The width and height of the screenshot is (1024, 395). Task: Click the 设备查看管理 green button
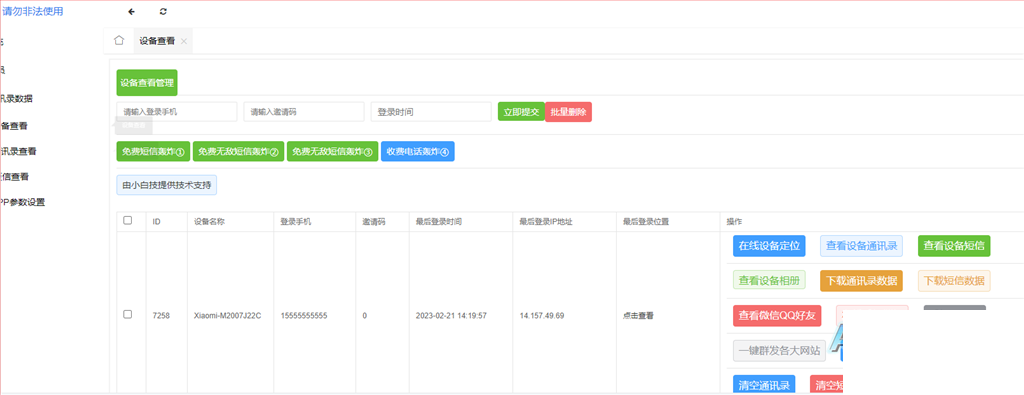click(x=147, y=83)
